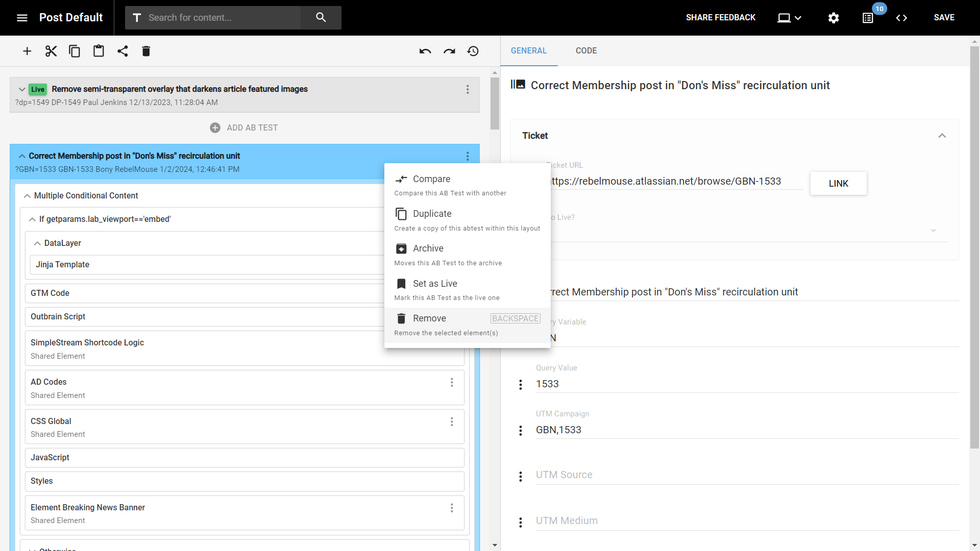Image resolution: width=980 pixels, height=551 pixels.
Task: Open the hamburger navigation menu
Action: click(22, 18)
